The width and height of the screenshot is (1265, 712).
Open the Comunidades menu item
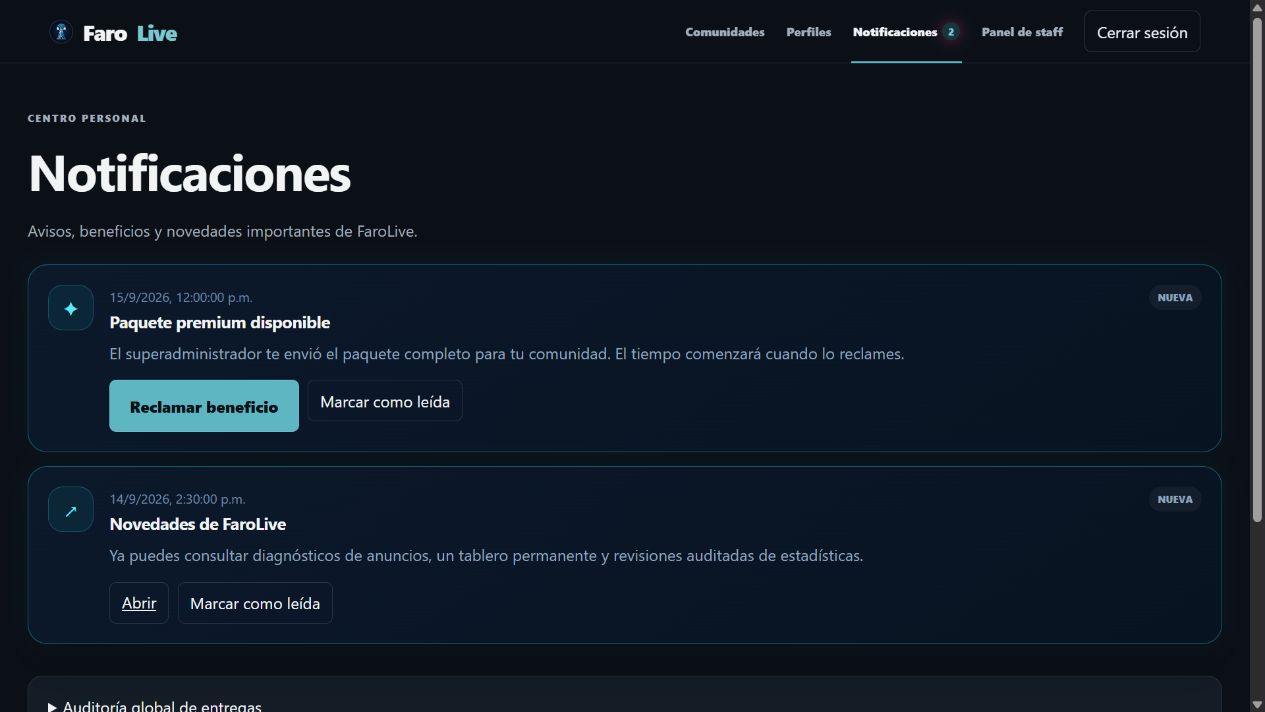(725, 32)
